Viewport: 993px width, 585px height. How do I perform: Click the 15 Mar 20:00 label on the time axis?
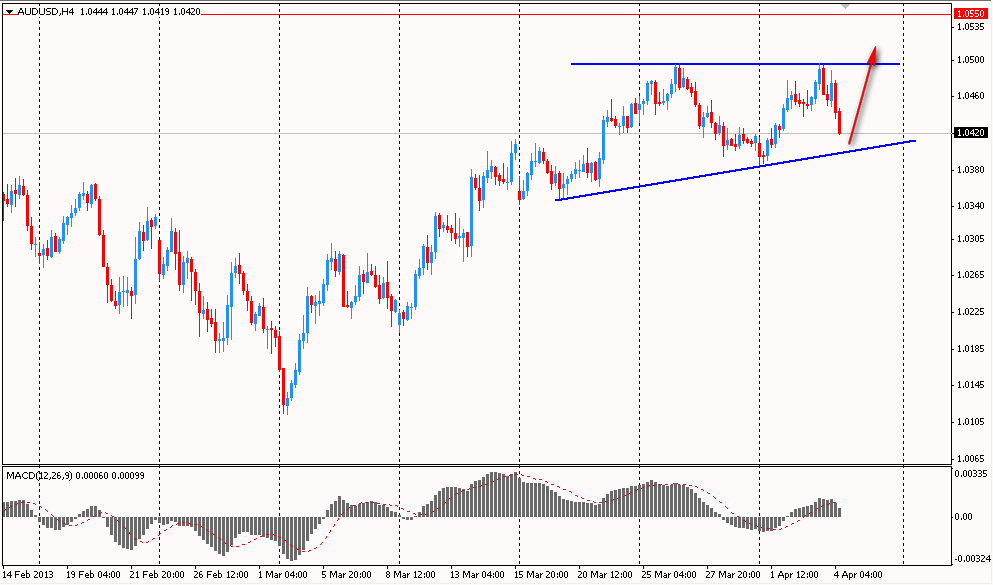[x=541, y=575]
